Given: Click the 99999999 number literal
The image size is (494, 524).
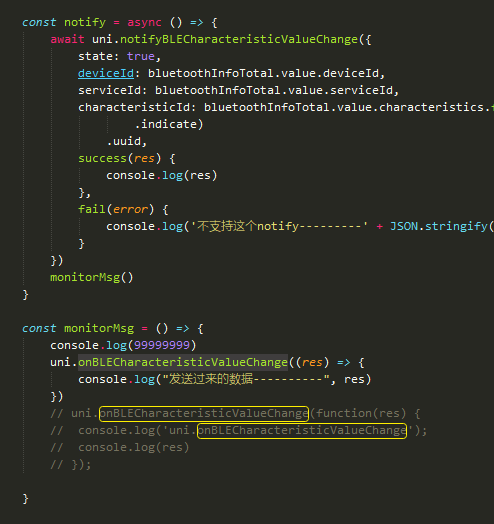Looking at the screenshot, I should [x=162, y=346].
